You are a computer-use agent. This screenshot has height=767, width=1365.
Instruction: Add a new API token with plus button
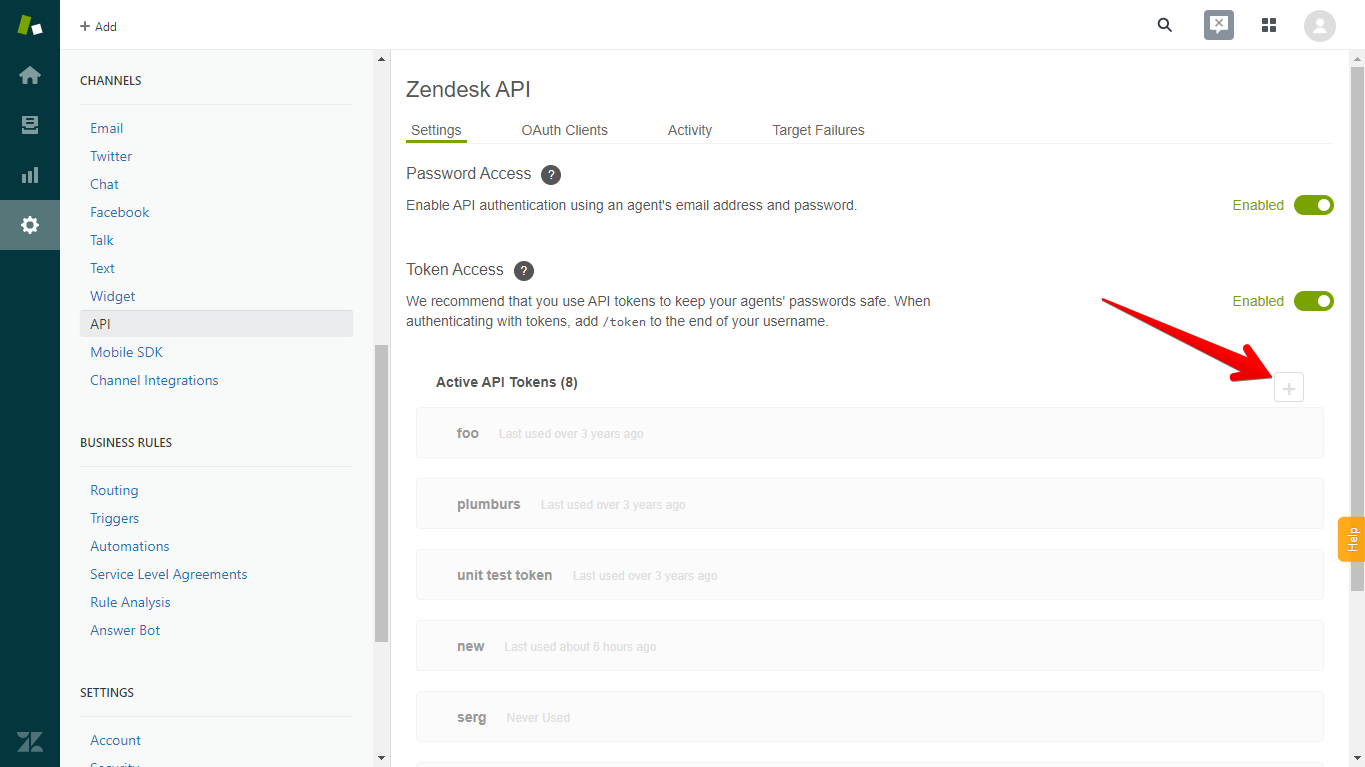(1289, 388)
